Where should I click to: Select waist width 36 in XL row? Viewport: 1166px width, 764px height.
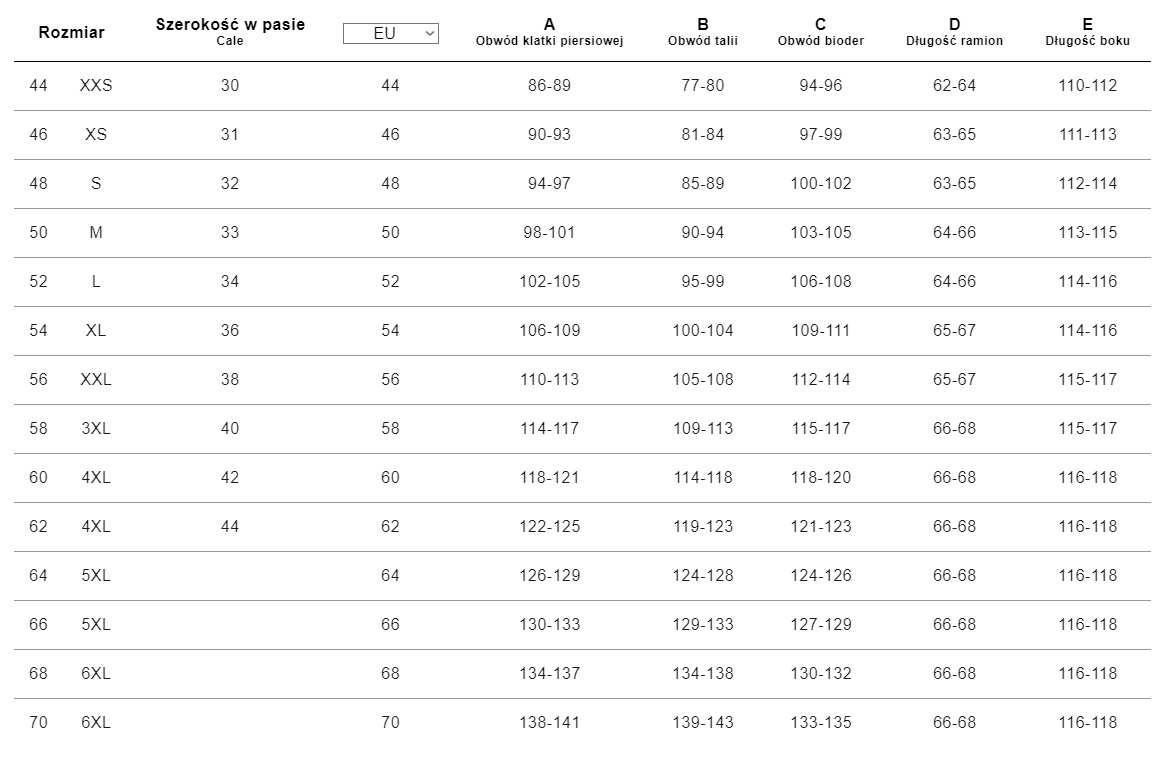coord(230,331)
